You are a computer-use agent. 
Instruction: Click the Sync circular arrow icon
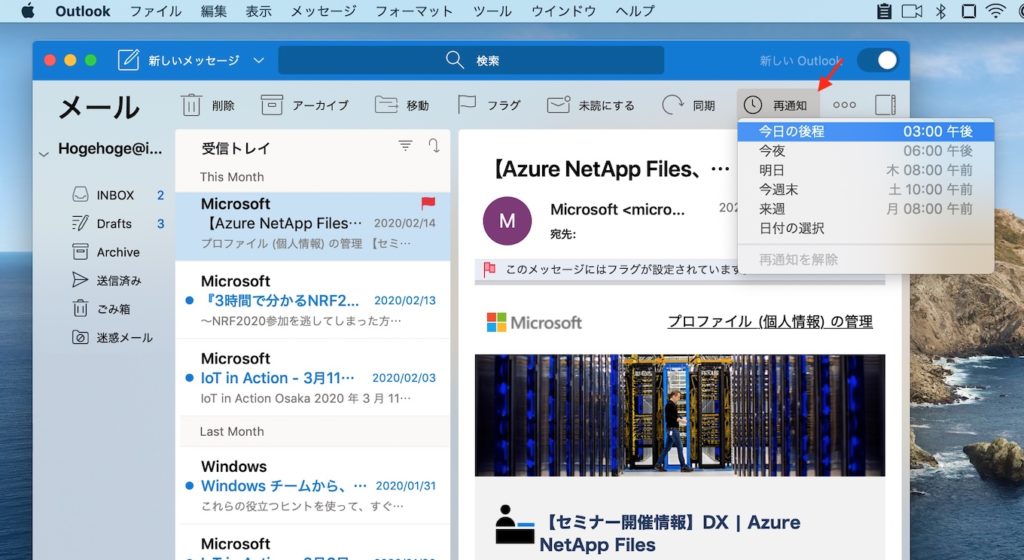(x=673, y=105)
